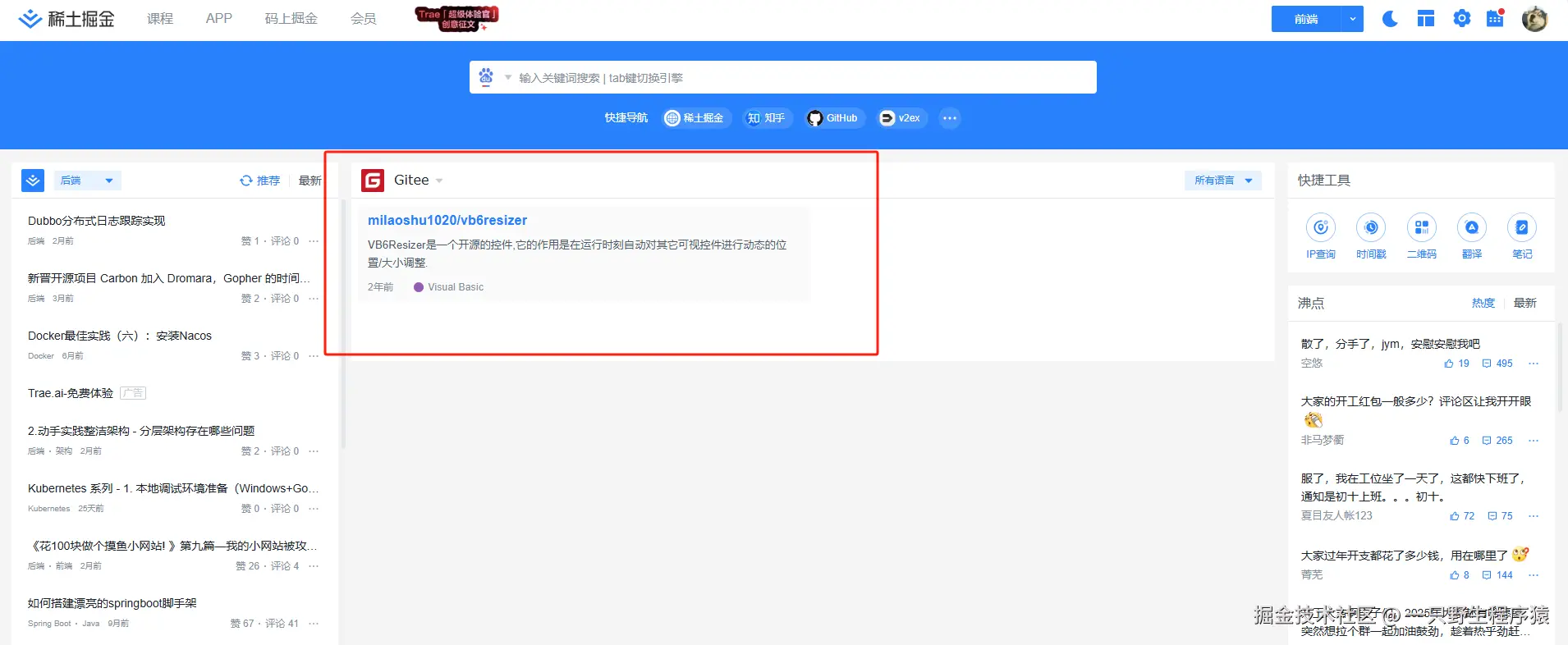Open the Dubbo分布式日志跟踪实现 article
Screen dimensions: 1568x645
point(97,221)
